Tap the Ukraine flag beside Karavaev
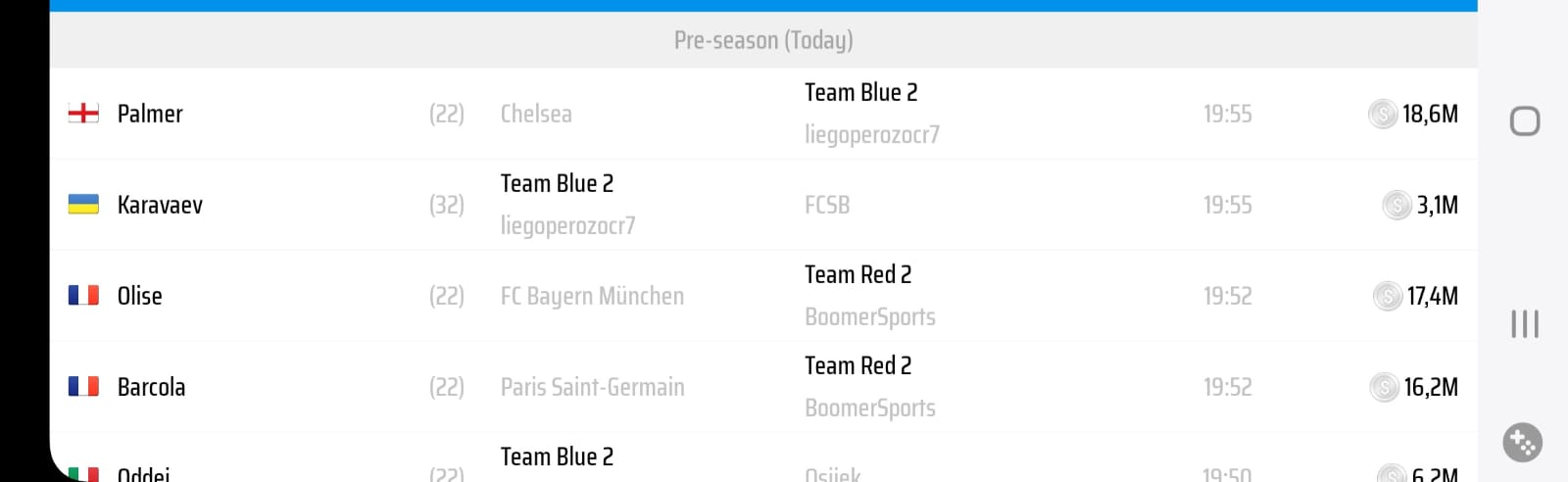This screenshot has width=1568, height=482. (83, 205)
